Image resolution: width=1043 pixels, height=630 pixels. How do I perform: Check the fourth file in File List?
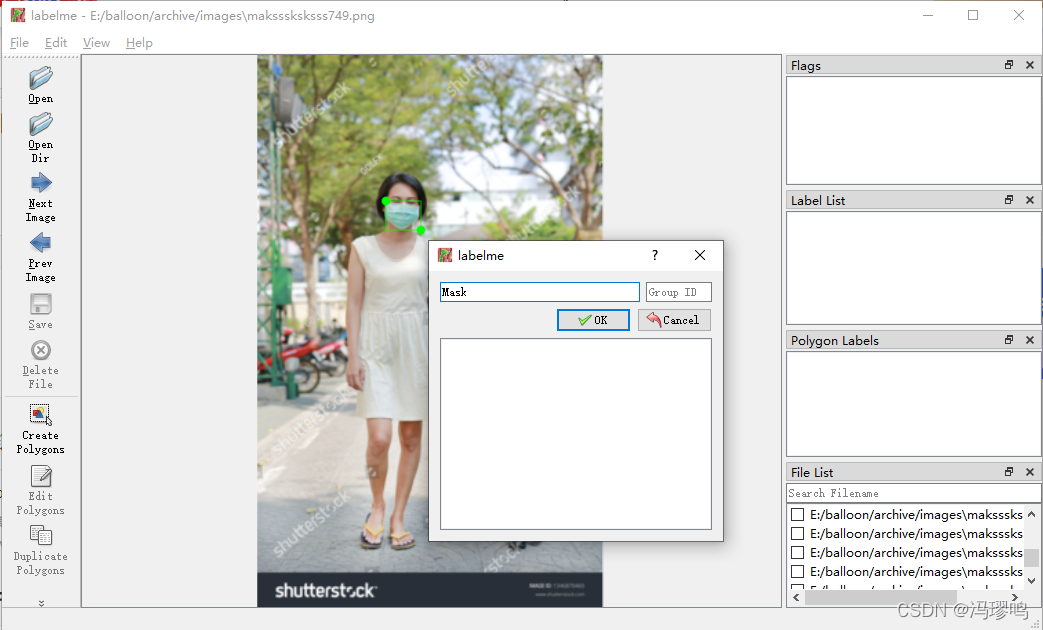pos(798,571)
